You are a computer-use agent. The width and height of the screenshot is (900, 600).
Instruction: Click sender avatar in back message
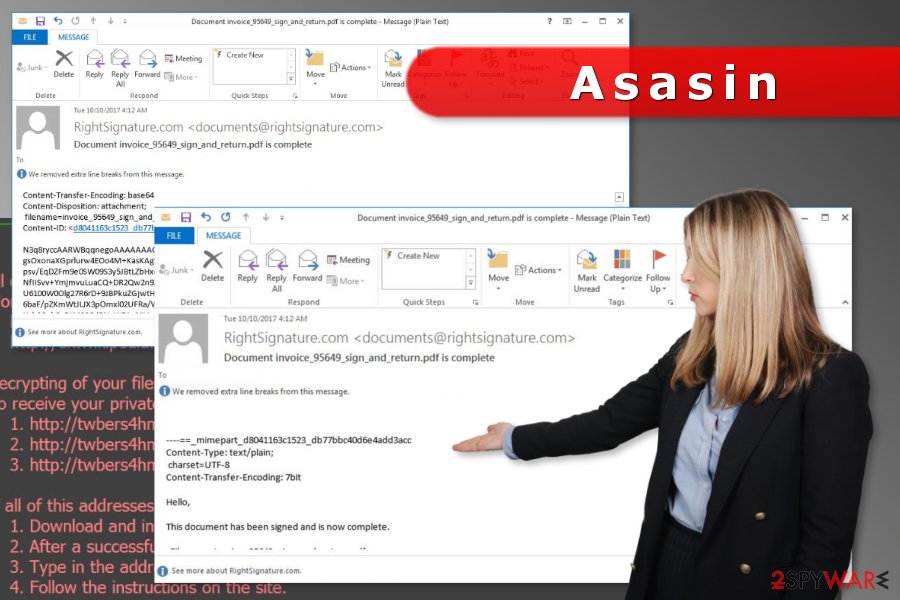pyautogui.click(x=38, y=128)
